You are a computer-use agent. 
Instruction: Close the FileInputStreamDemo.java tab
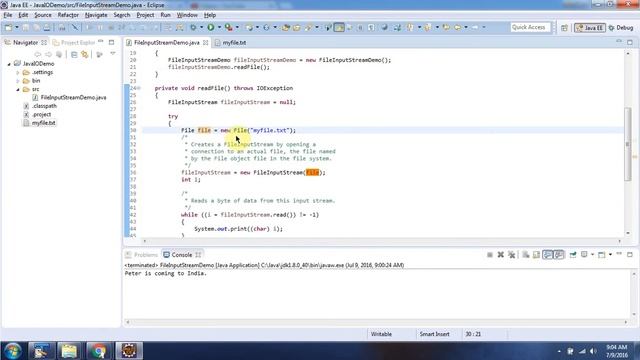coord(206,42)
